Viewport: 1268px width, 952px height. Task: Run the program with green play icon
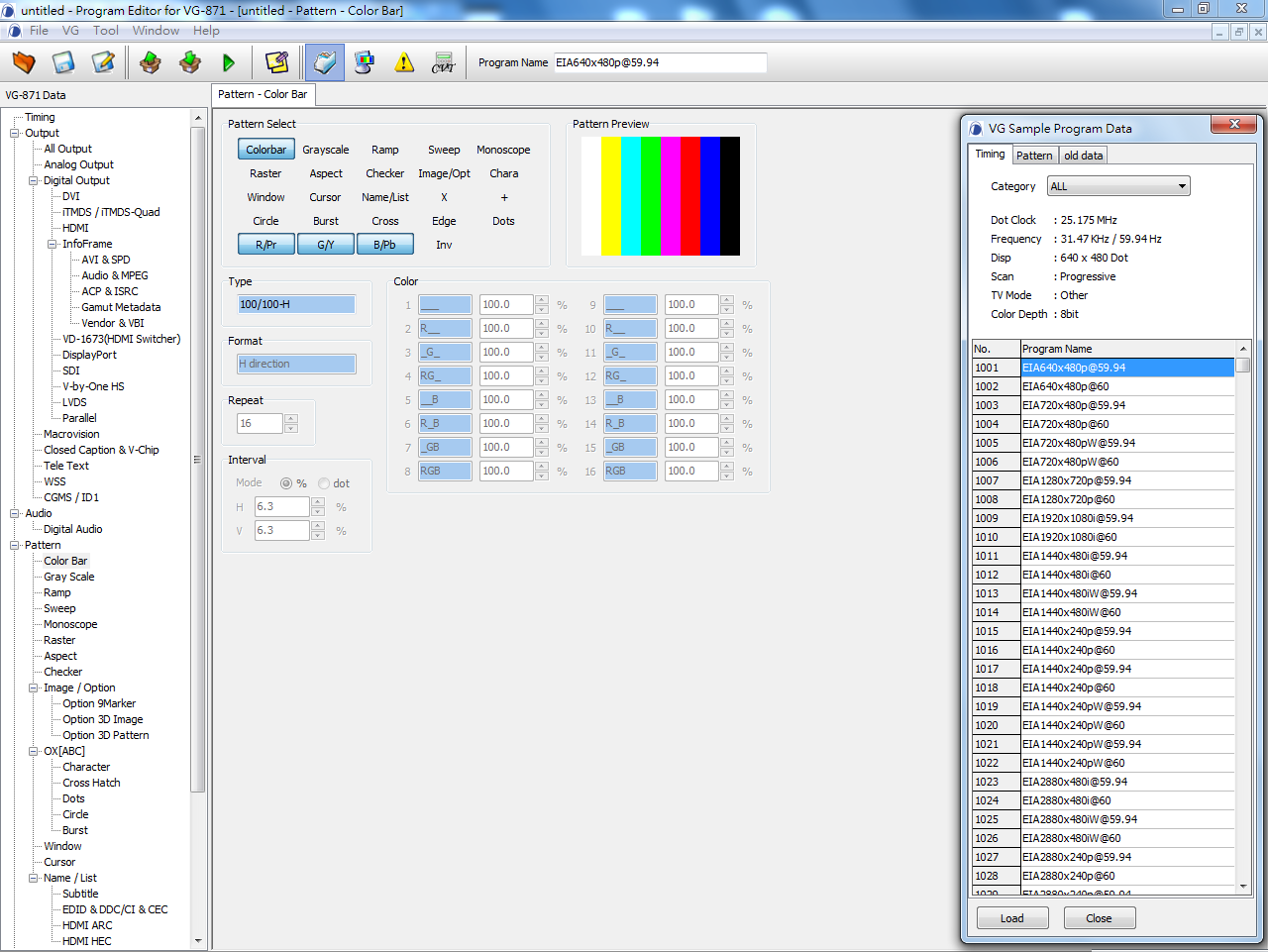click(229, 62)
